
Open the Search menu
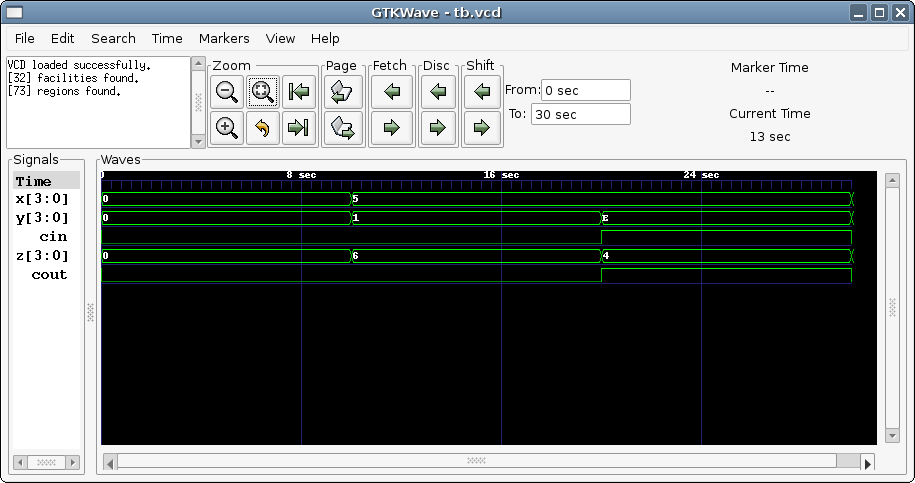[113, 38]
